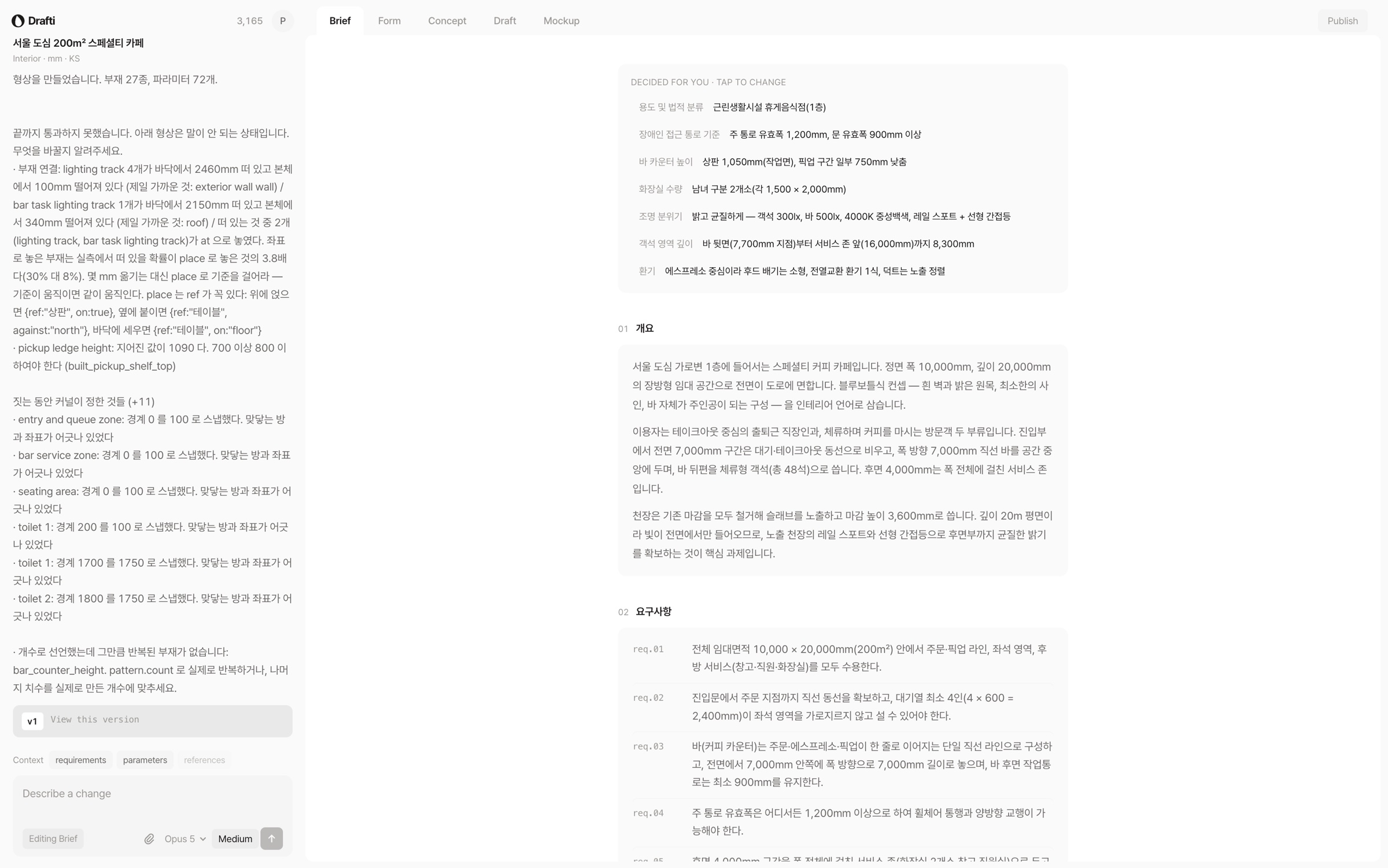Viewport: 1388px width, 868px height.
Task: Select the req.04 requirement row
Action: [843, 822]
